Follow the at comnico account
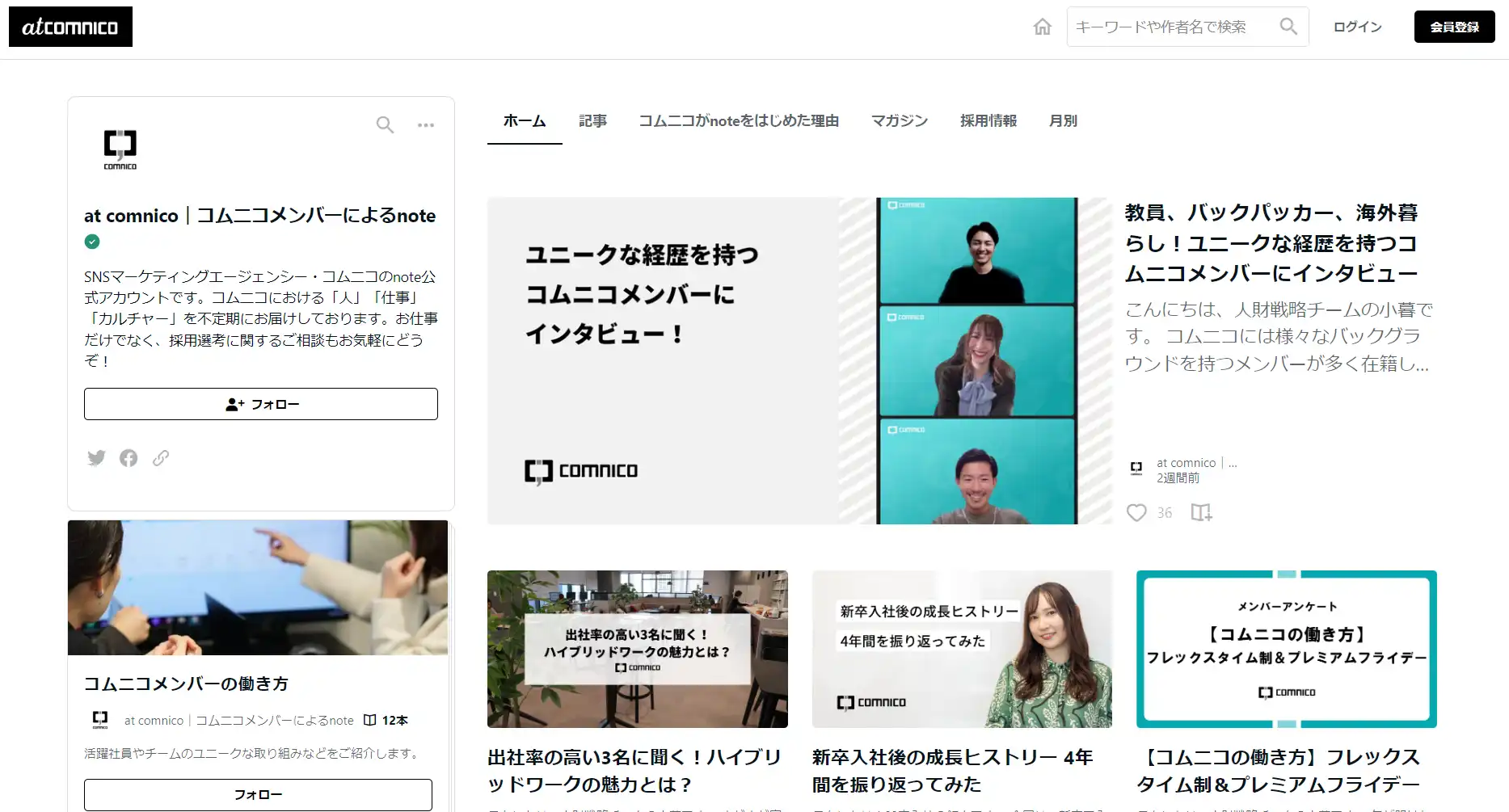This screenshot has width=1509, height=812. 261,404
